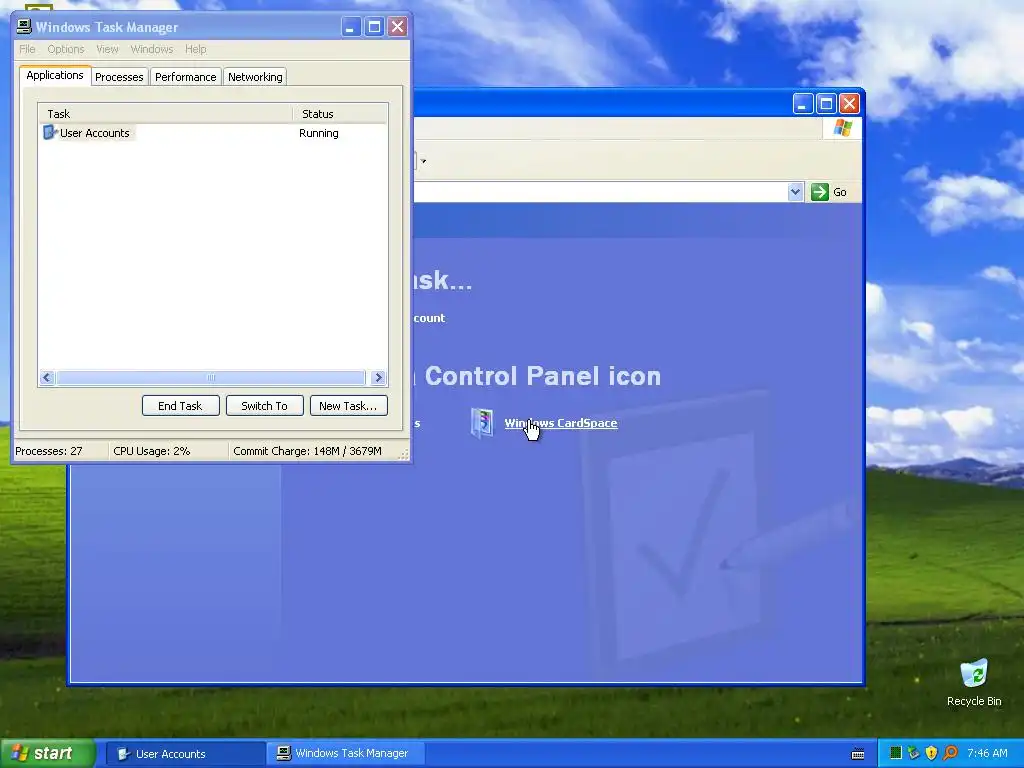Switch to the Processes tab
The width and height of the screenshot is (1024, 768).
(x=119, y=76)
